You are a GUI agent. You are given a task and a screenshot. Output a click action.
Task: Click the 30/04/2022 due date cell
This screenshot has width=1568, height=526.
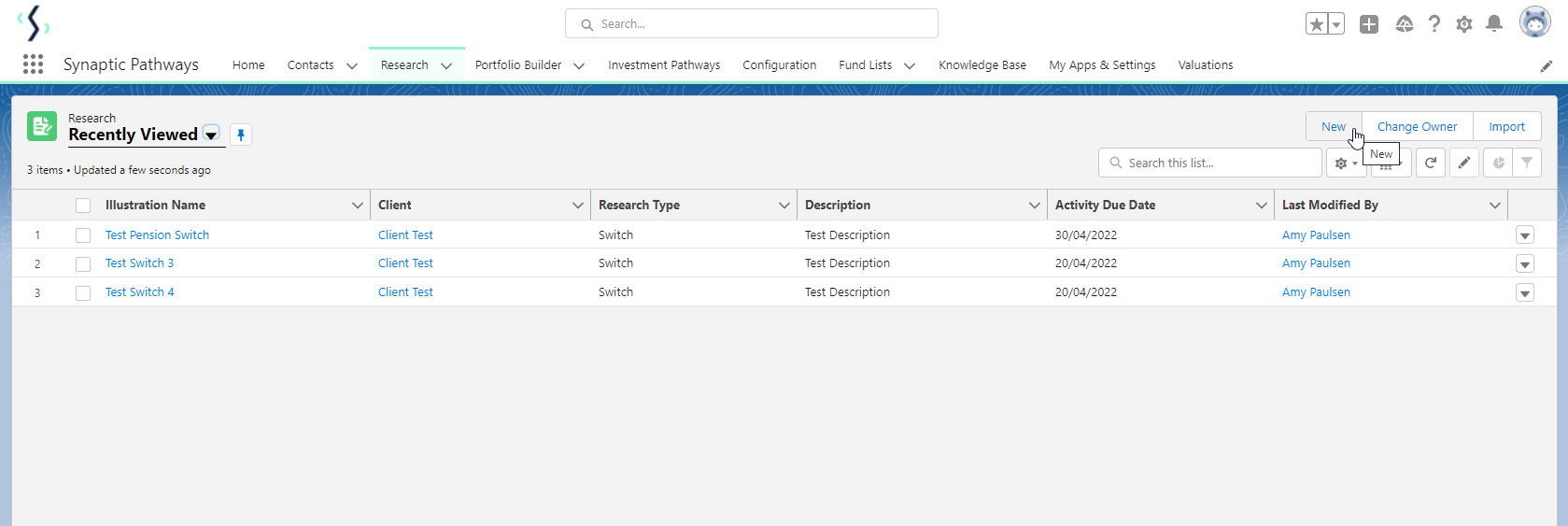click(1086, 235)
